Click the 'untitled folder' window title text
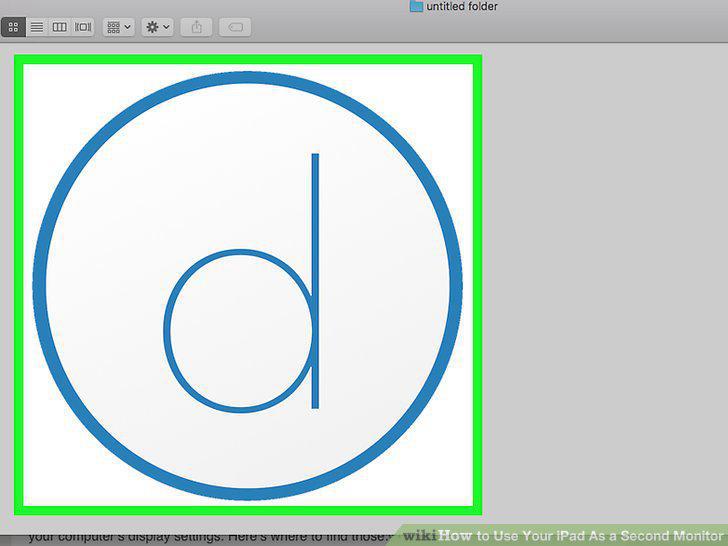This screenshot has width=728, height=546. 462,6
